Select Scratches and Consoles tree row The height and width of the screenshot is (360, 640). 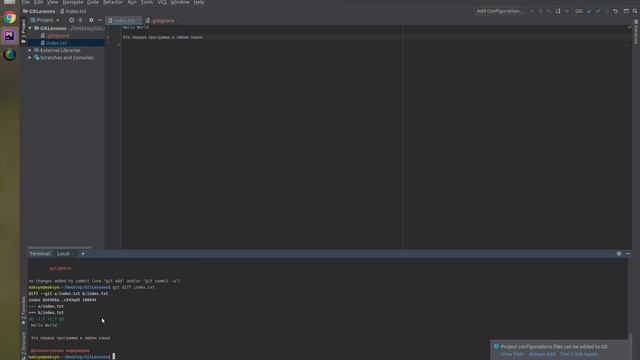tap(67, 58)
